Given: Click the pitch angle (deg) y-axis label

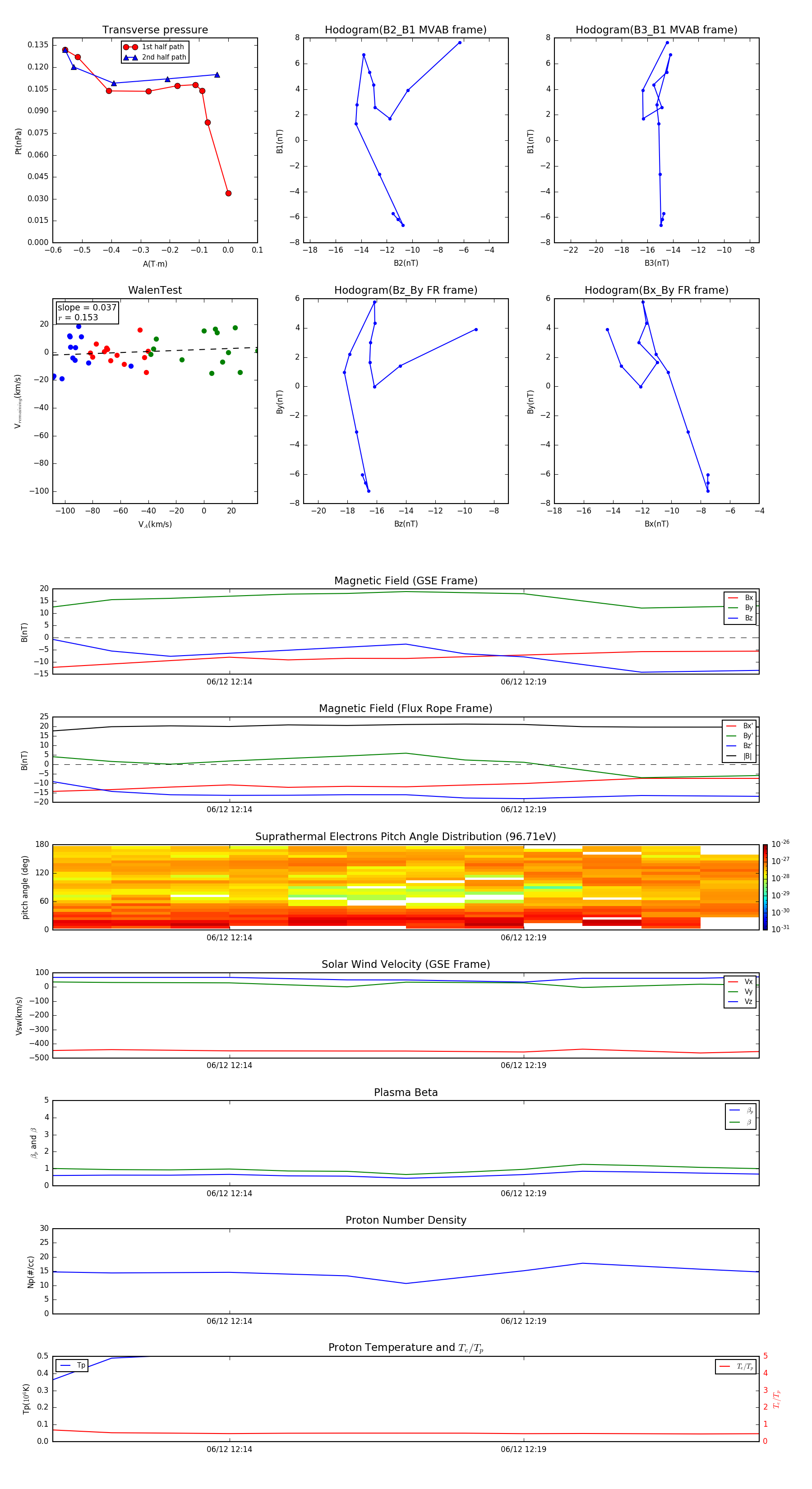Looking at the screenshot, I should pyautogui.click(x=25, y=887).
